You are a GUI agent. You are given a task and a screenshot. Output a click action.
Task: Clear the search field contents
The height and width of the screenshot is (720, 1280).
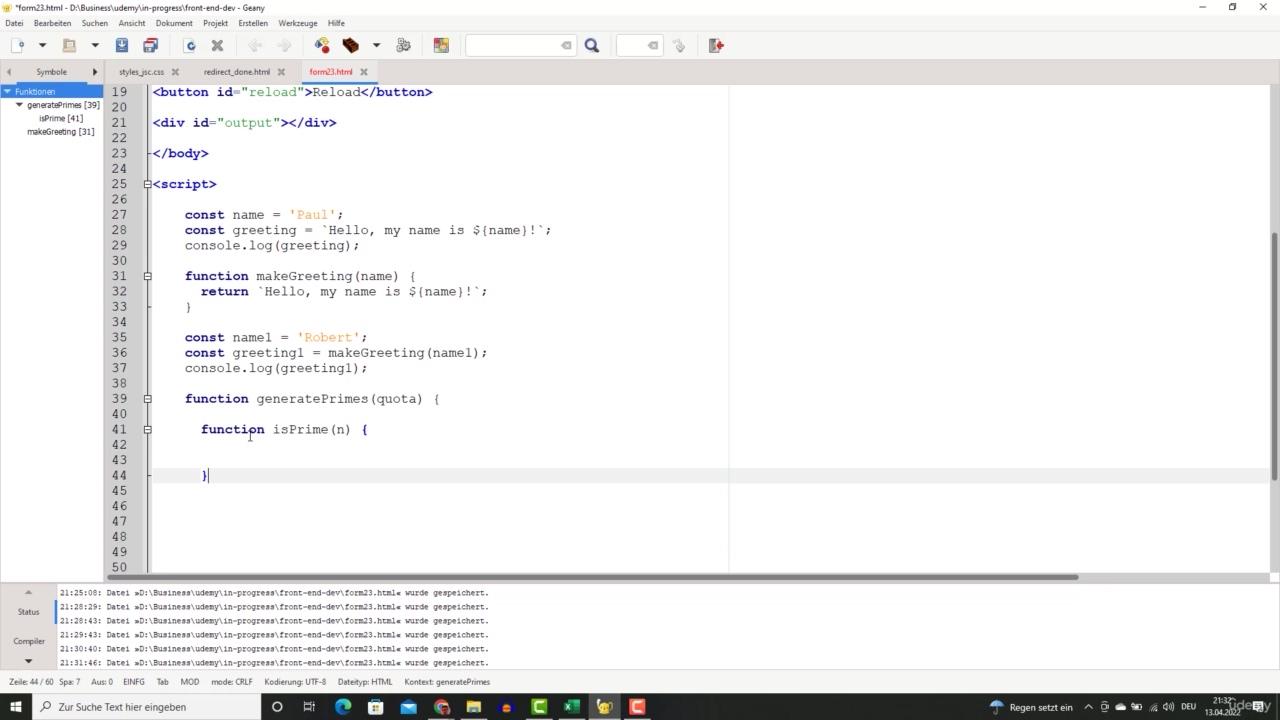coord(566,45)
